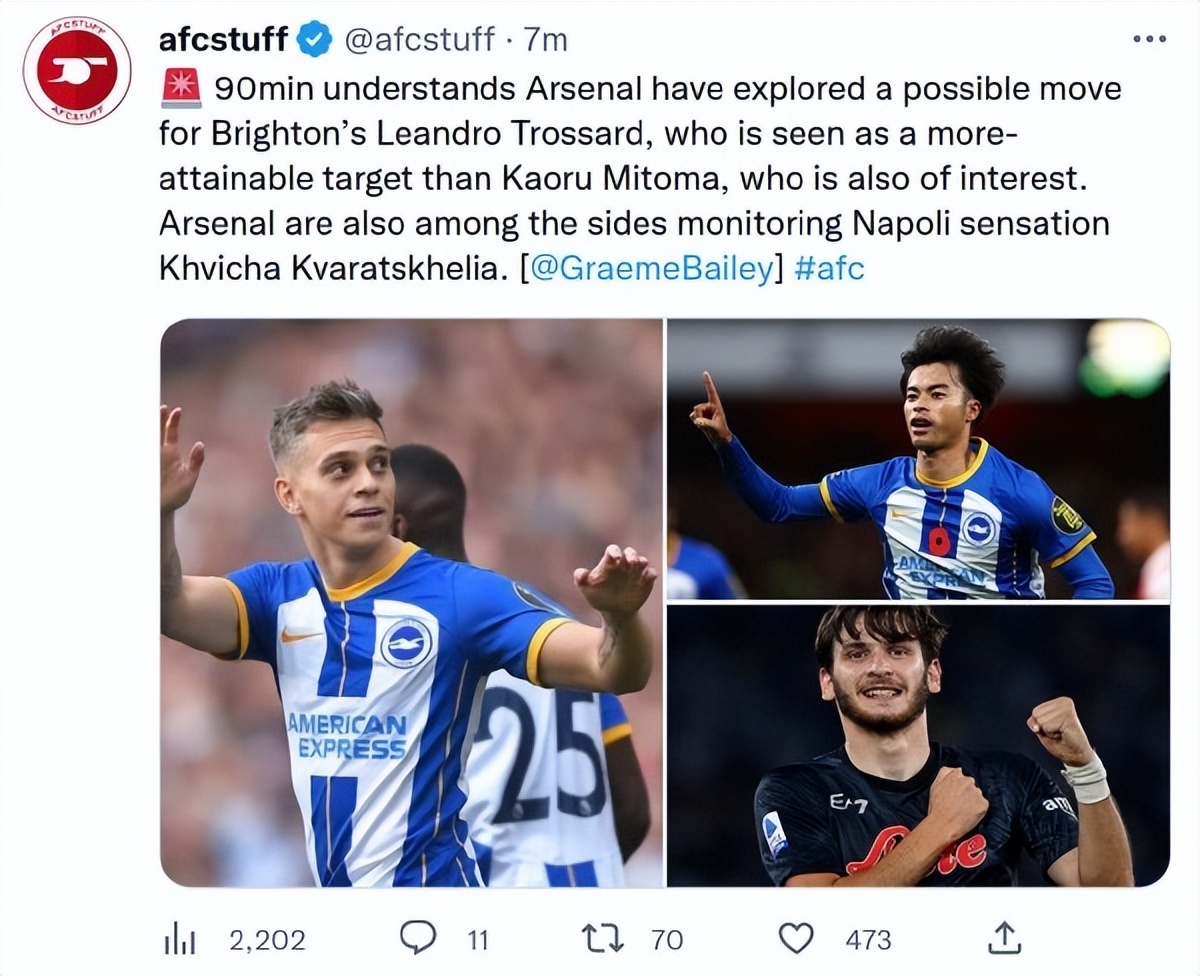Screen dimensions: 1200x976
Task: Click the blue verified badge
Action: [x=318, y=40]
